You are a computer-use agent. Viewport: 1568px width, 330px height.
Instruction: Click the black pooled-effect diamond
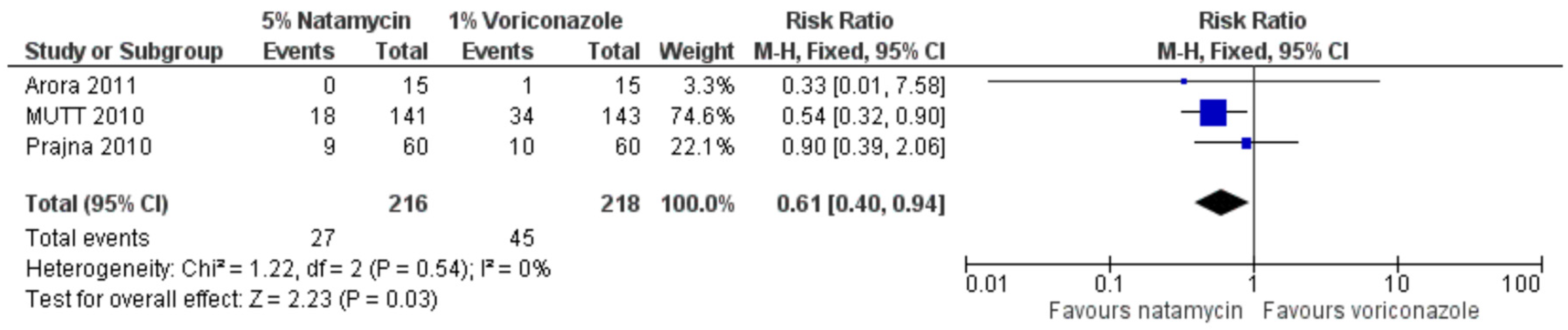pos(1221,203)
